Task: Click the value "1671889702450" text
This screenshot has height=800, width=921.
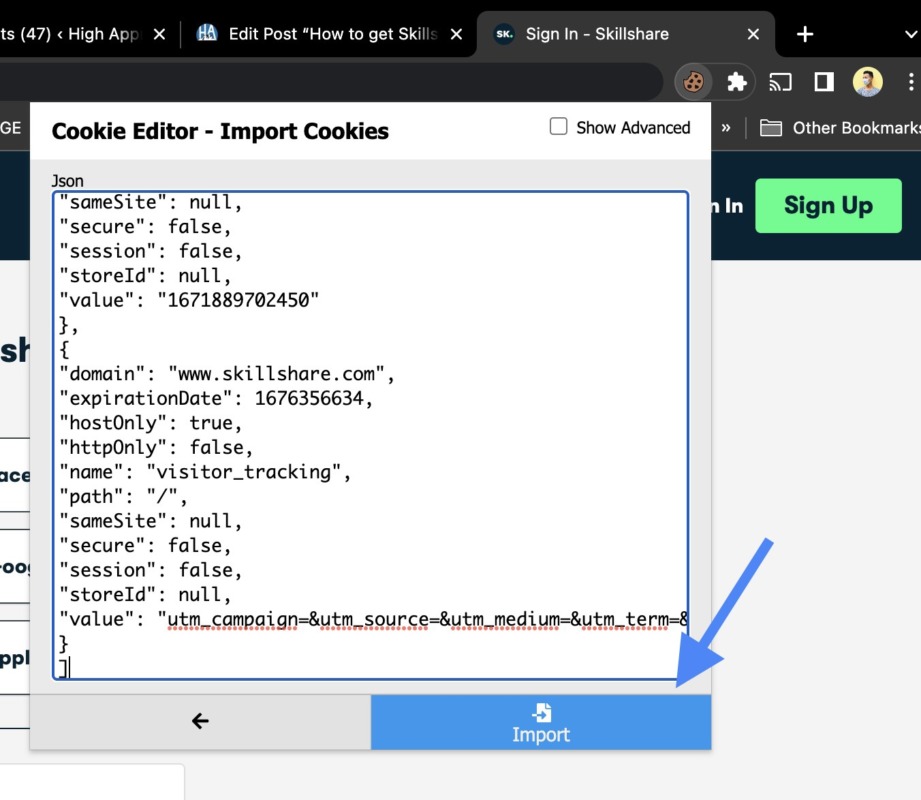Action: pos(238,300)
